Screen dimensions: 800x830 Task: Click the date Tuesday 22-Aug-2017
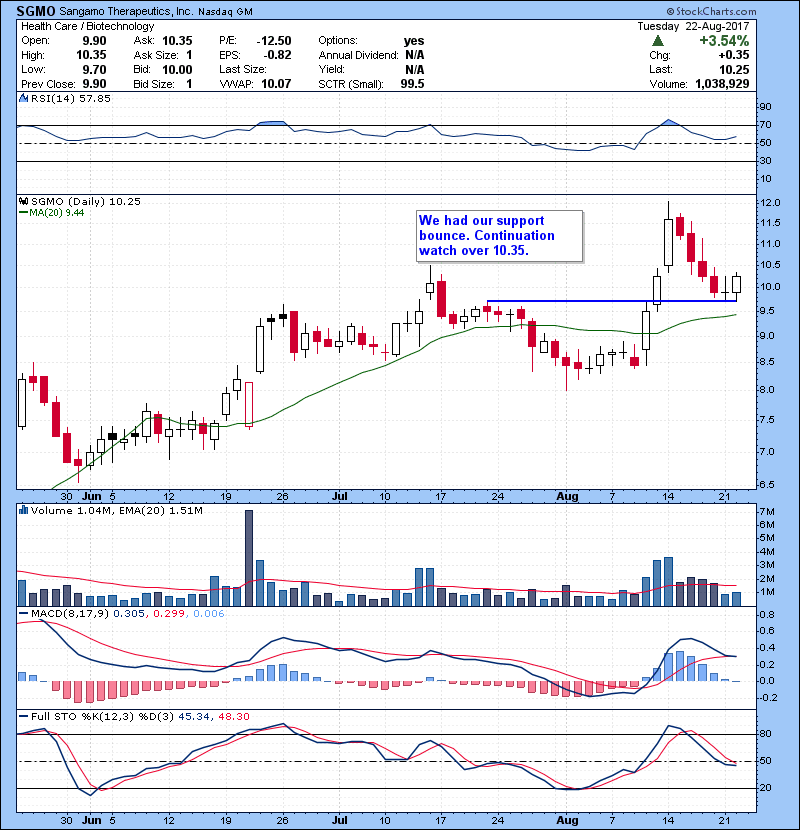[693, 26]
